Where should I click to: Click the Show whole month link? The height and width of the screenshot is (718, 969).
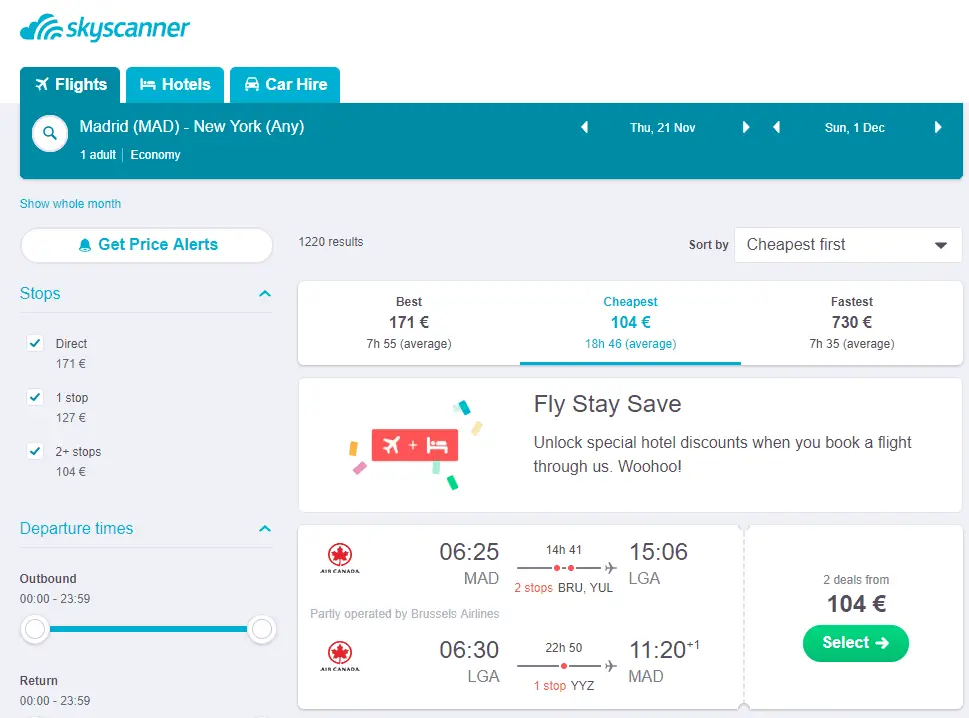point(70,204)
